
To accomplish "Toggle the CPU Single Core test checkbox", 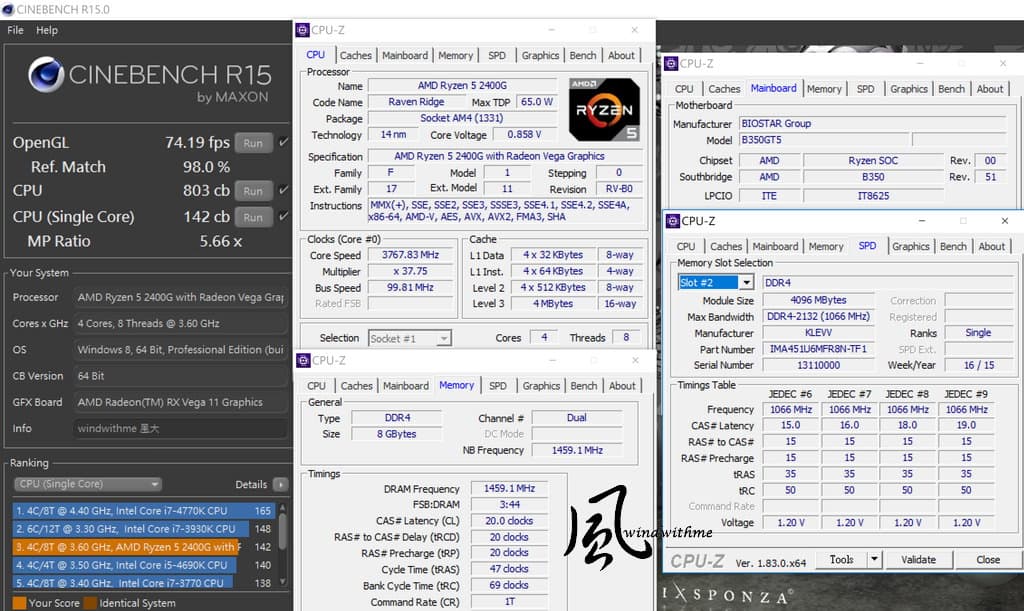I will click(x=283, y=216).
